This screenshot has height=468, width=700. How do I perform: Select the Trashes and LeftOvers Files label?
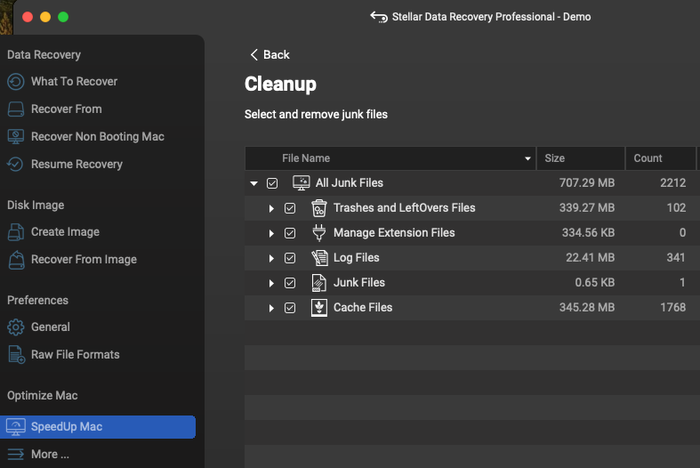(x=404, y=208)
